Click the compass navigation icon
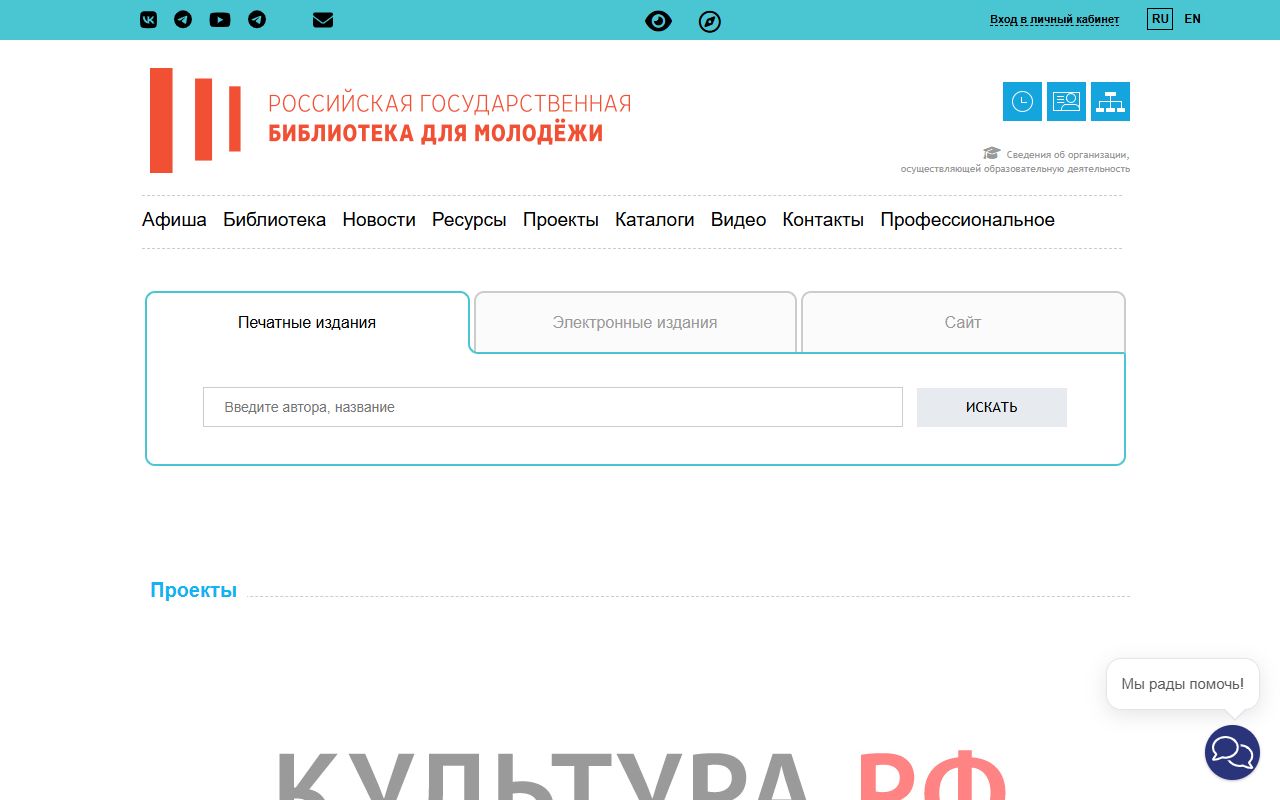Image resolution: width=1280 pixels, height=800 pixels. click(710, 21)
